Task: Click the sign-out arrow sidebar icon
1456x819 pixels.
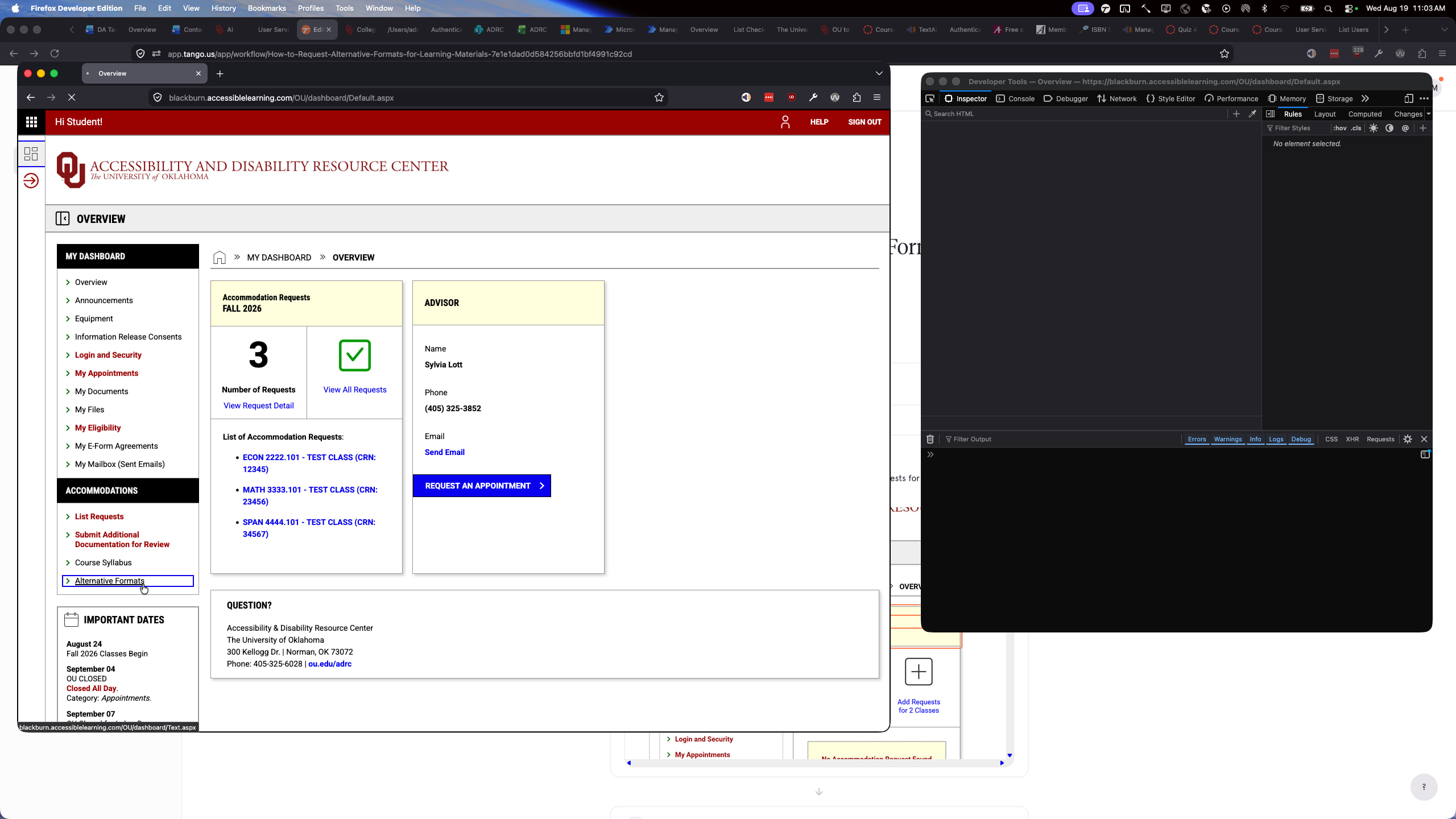Action: [x=31, y=181]
